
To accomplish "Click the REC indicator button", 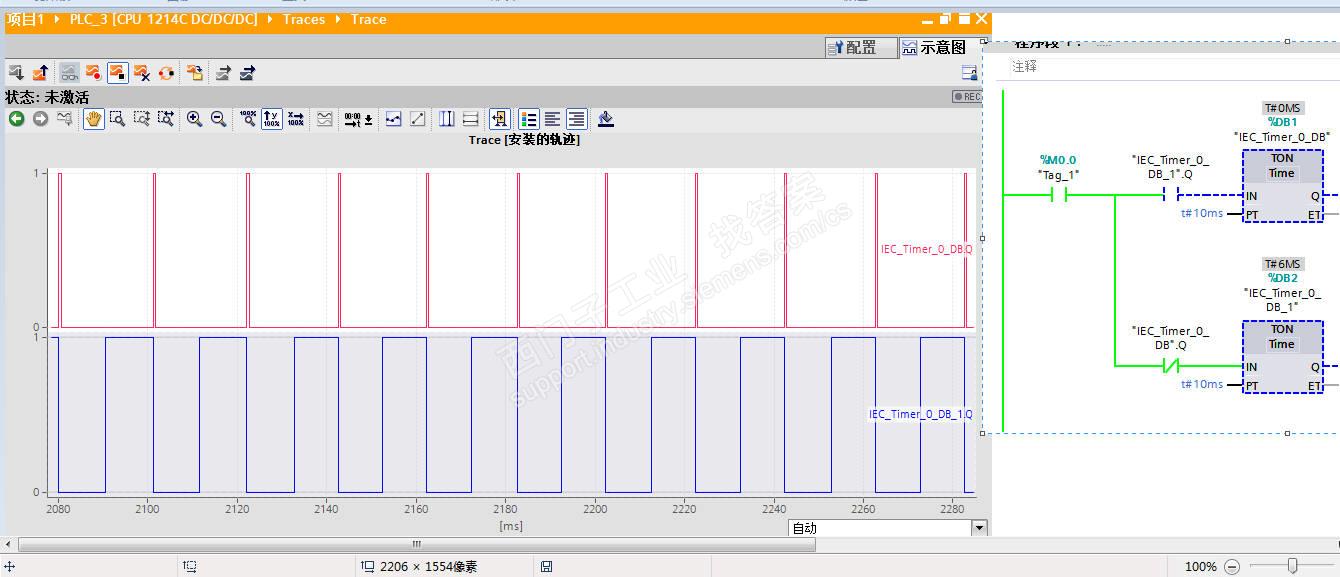I will click(967, 97).
